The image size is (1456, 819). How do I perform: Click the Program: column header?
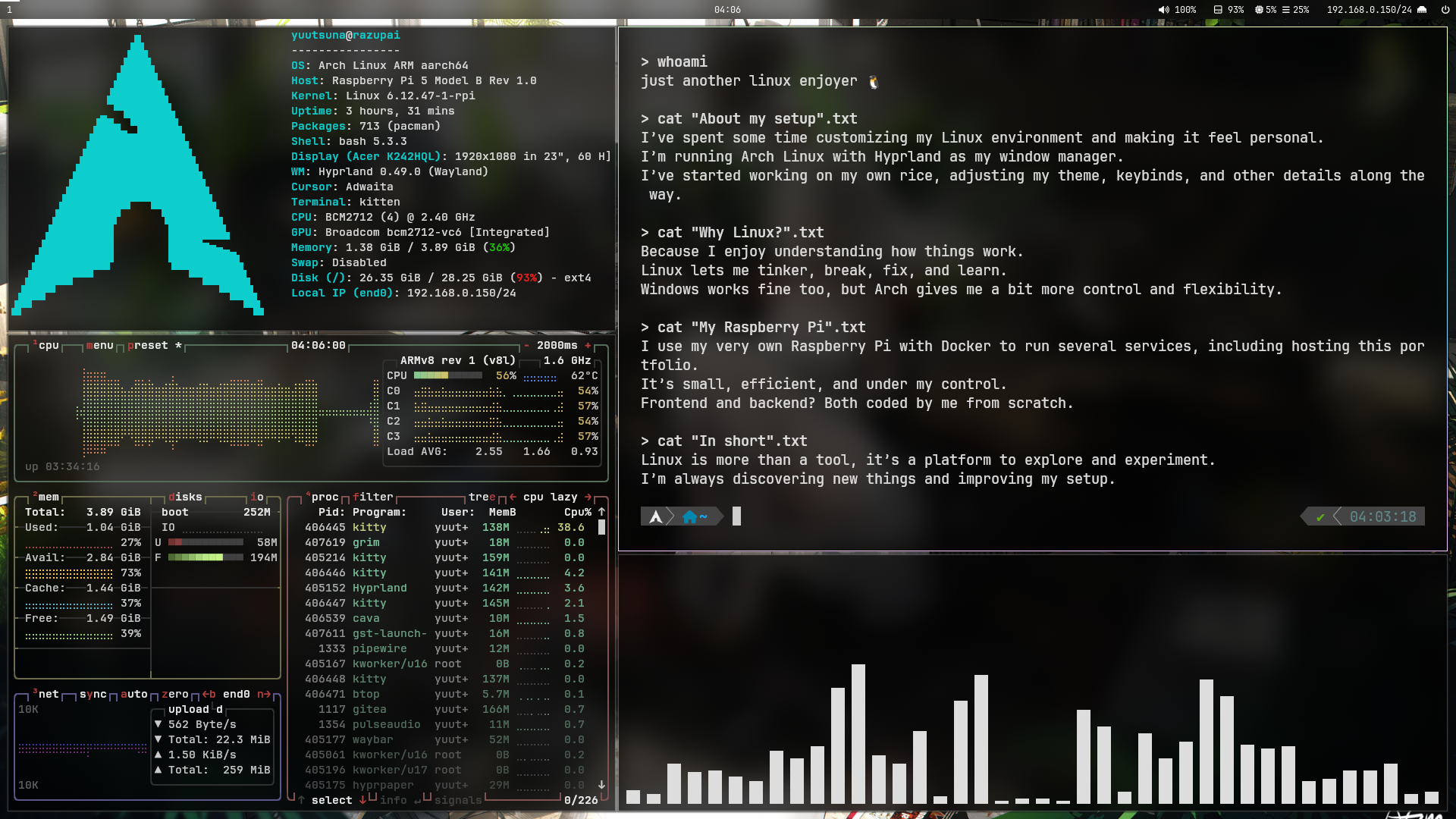(380, 513)
